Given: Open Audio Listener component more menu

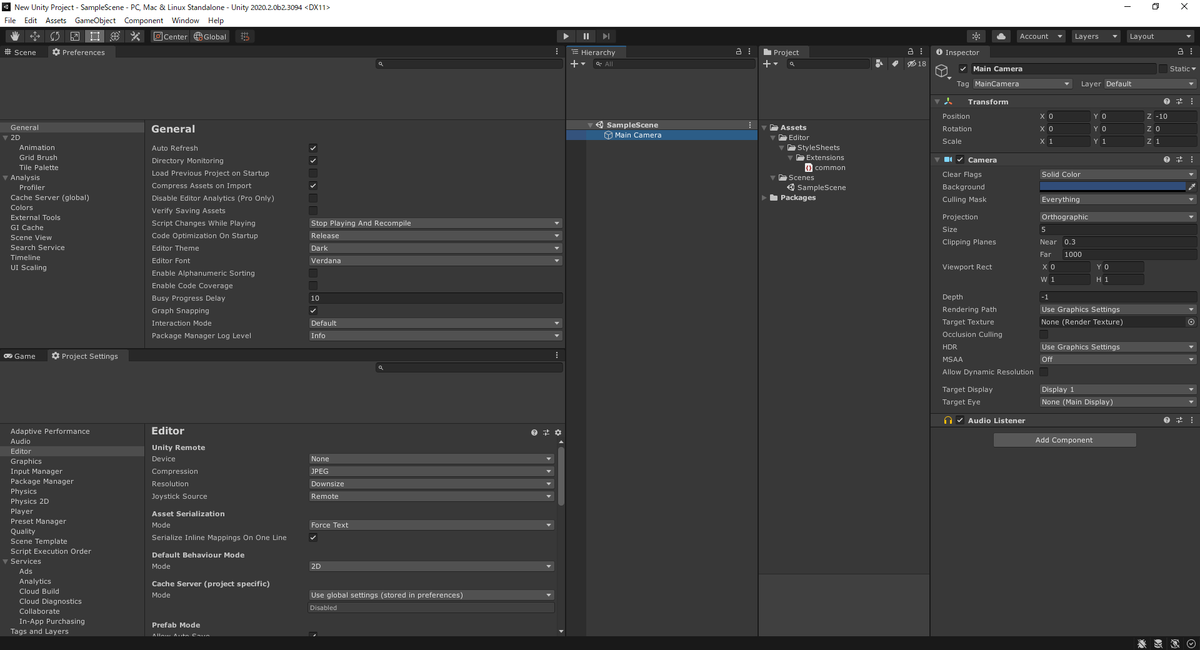Looking at the screenshot, I should pyautogui.click(x=1191, y=420).
